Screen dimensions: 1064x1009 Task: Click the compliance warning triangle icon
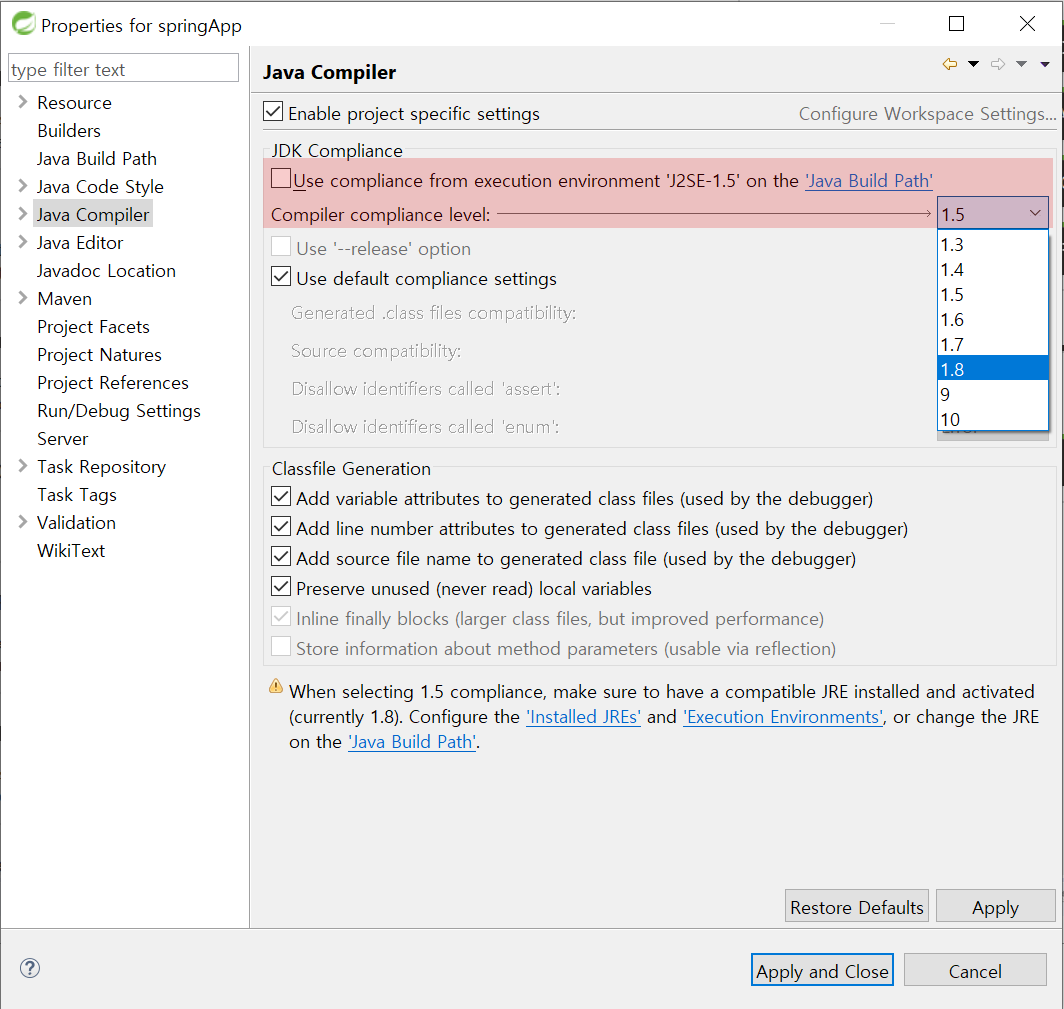tap(276, 686)
